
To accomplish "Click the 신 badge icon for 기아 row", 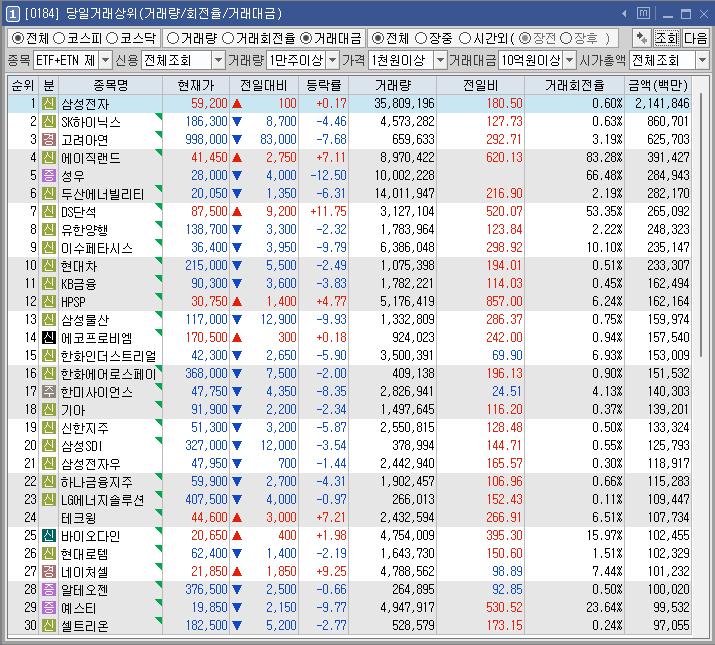I will tap(49, 410).
